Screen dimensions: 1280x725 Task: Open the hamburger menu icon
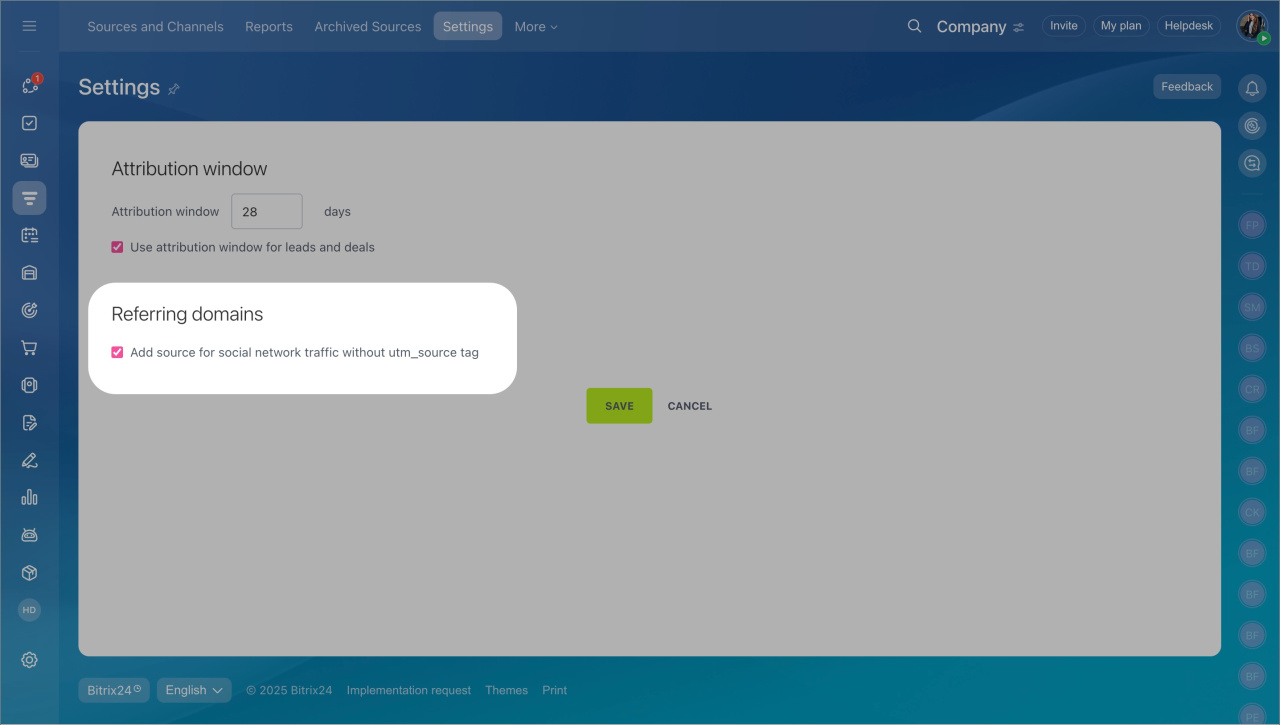coord(29,26)
